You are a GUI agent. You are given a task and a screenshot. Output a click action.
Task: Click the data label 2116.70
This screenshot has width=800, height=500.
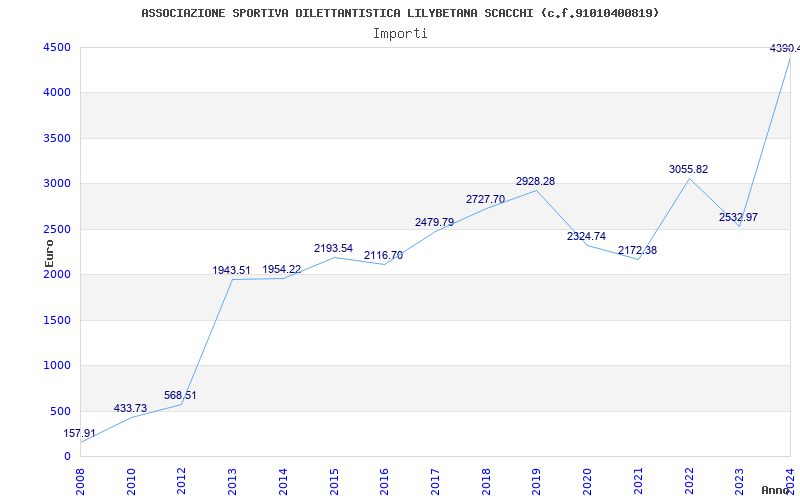(383, 255)
